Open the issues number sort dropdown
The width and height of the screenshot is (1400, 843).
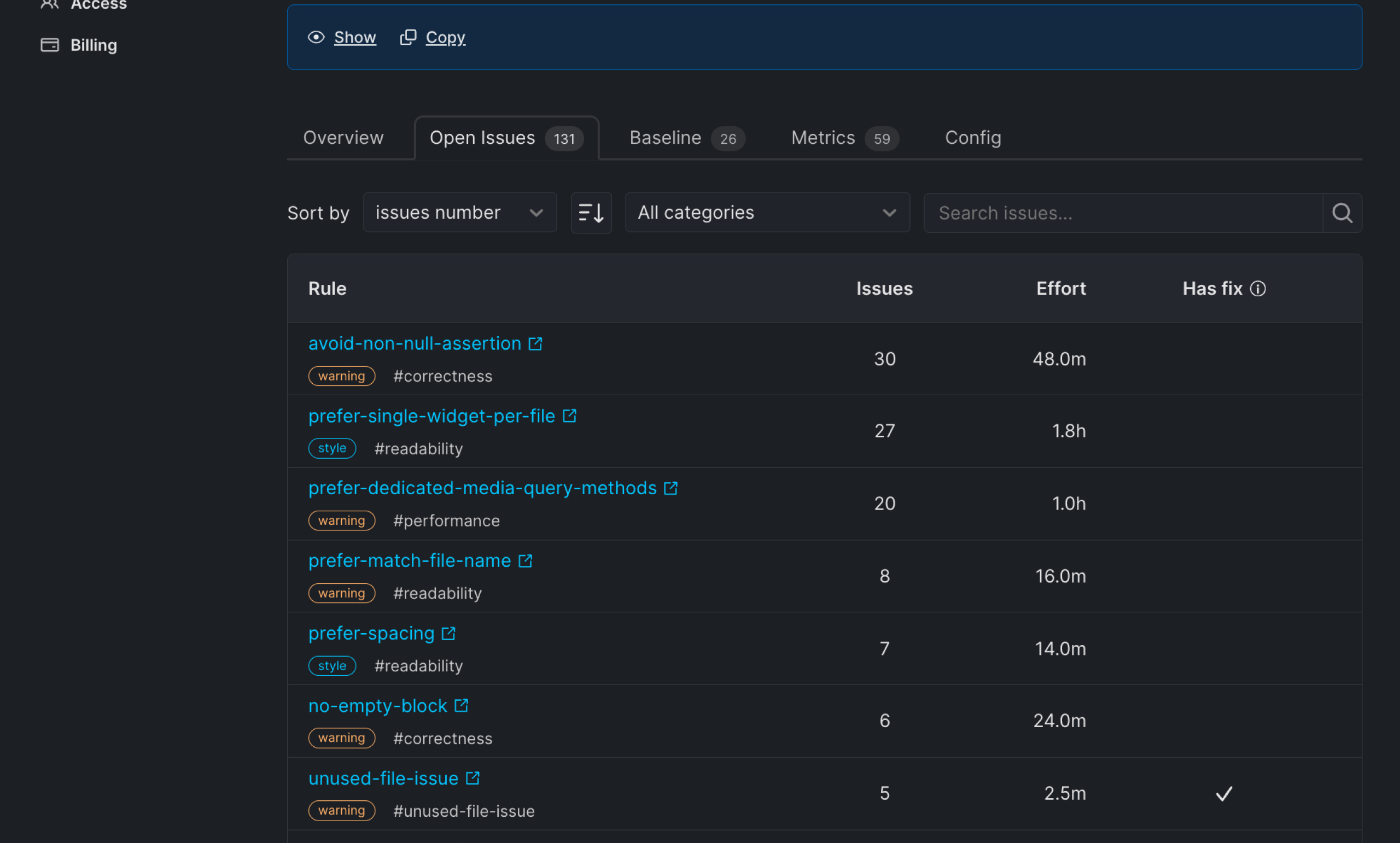coord(460,213)
